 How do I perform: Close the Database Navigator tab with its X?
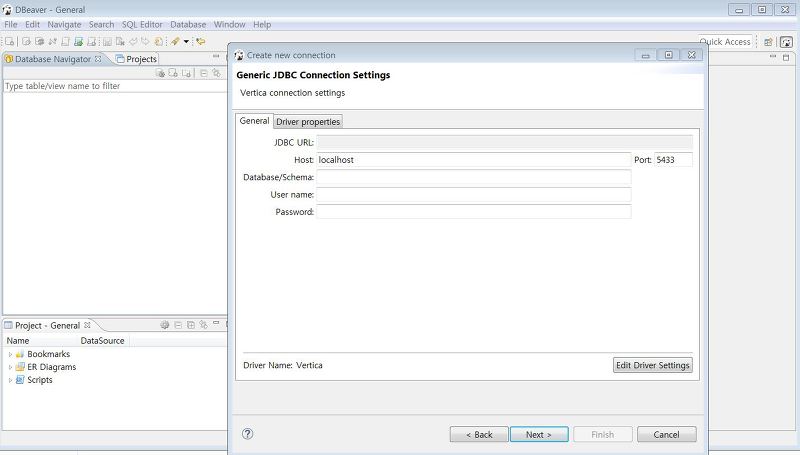pos(98,59)
